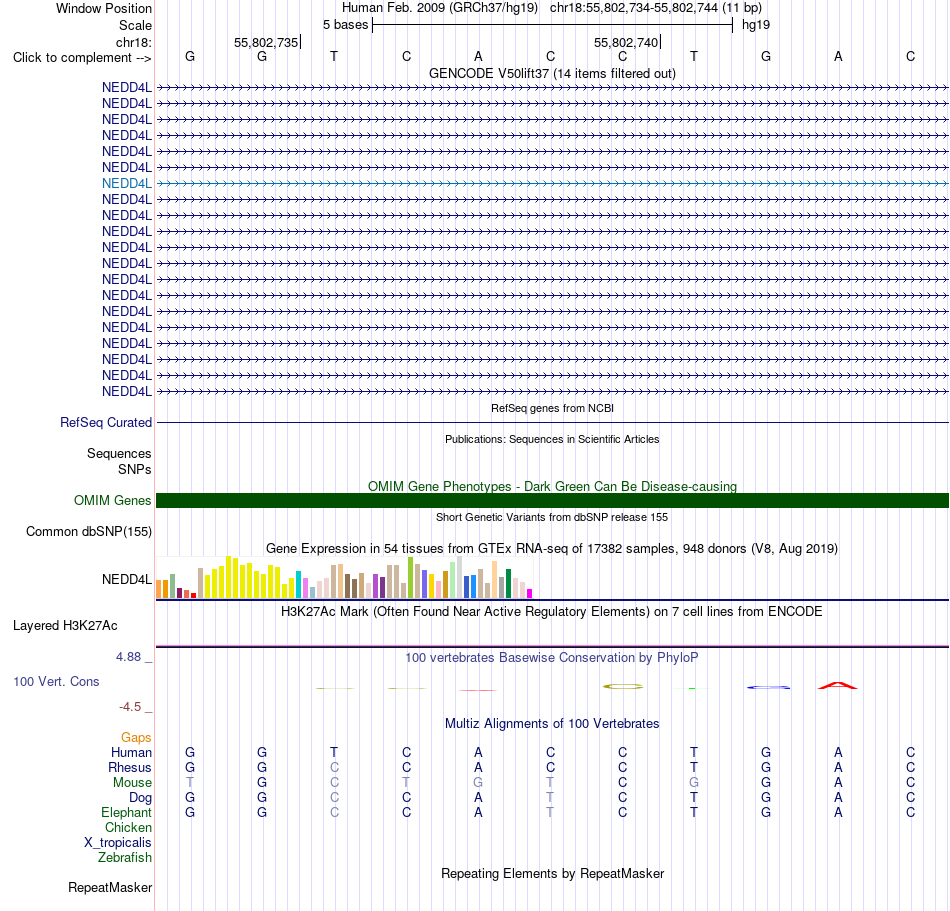
Task: Select the light-blue highlighted NEDD4L transcript label
Action: coord(127,184)
